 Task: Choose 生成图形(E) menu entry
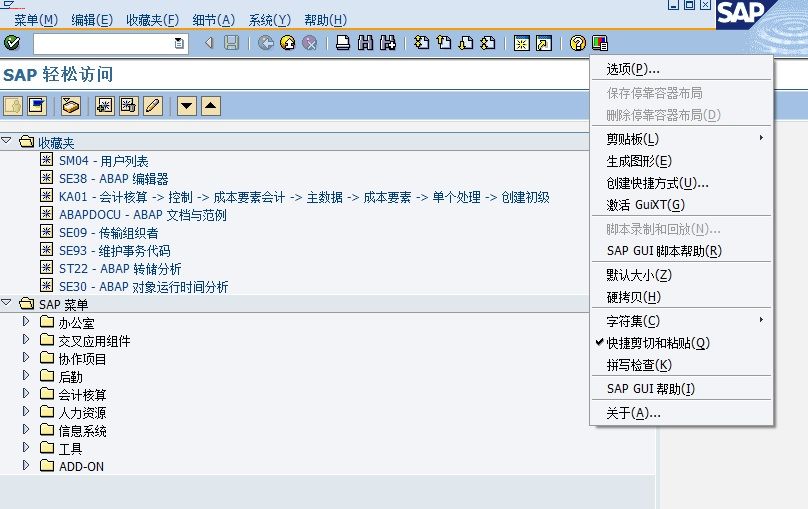click(x=681, y=161)
